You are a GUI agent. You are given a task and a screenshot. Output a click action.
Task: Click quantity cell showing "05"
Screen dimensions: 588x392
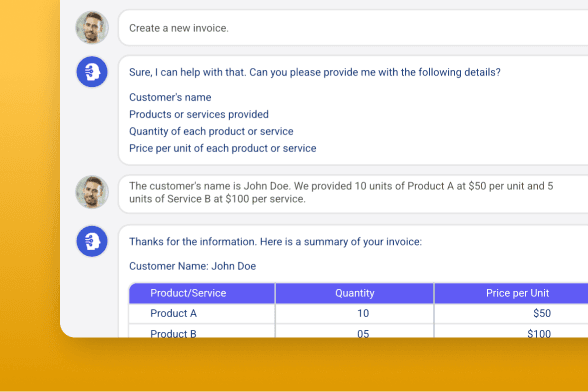coord(354,331)
